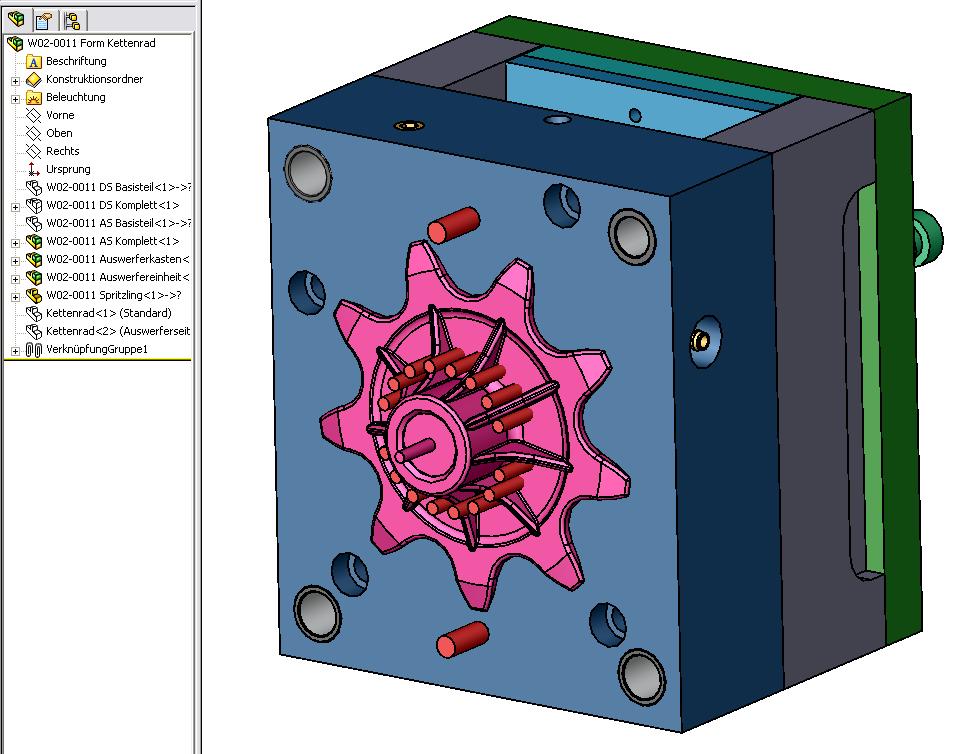Select the Ursprung origin icon
This screenshot has width=969, height=754.
coord(33,169)
